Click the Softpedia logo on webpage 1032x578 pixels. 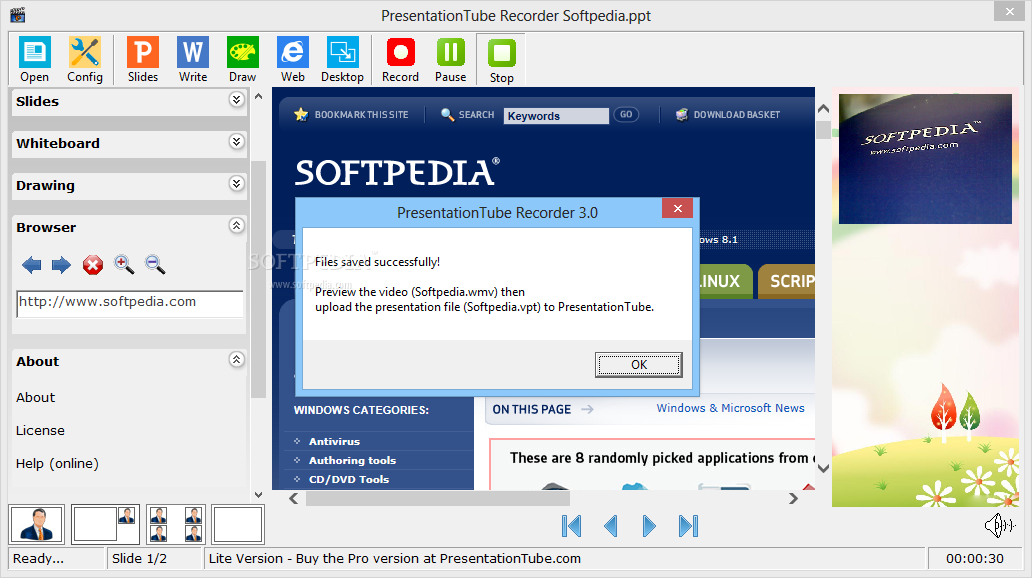pyautogui.click(x=397, y=172)
